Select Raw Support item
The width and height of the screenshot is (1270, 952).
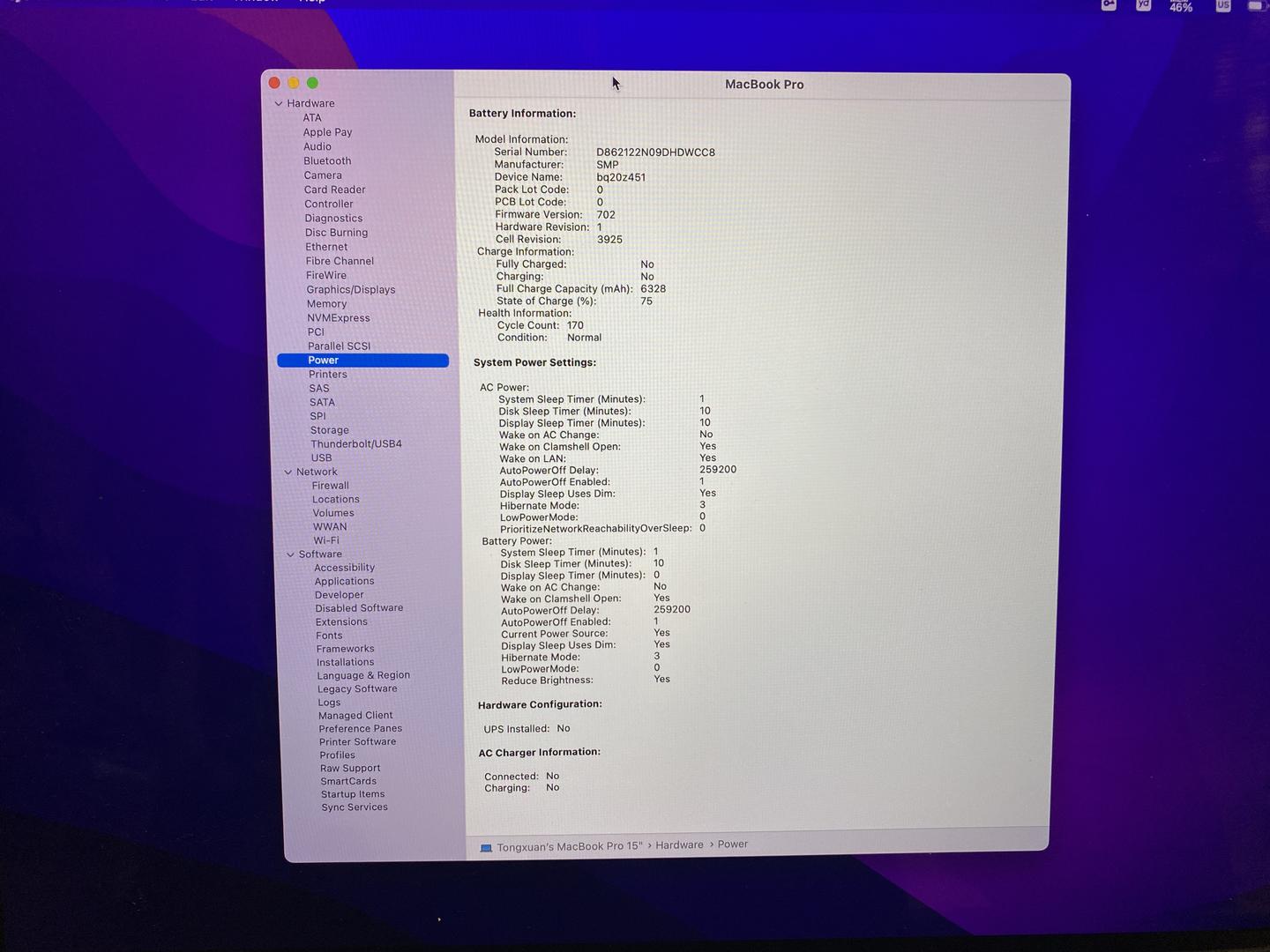point(350,769)
